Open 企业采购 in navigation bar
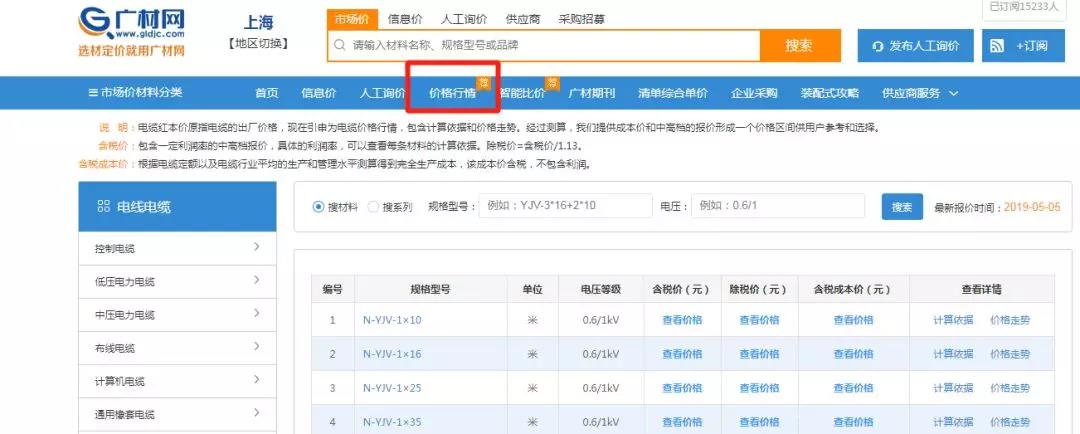Screen dimensions: 1080x434 (754, 93)
